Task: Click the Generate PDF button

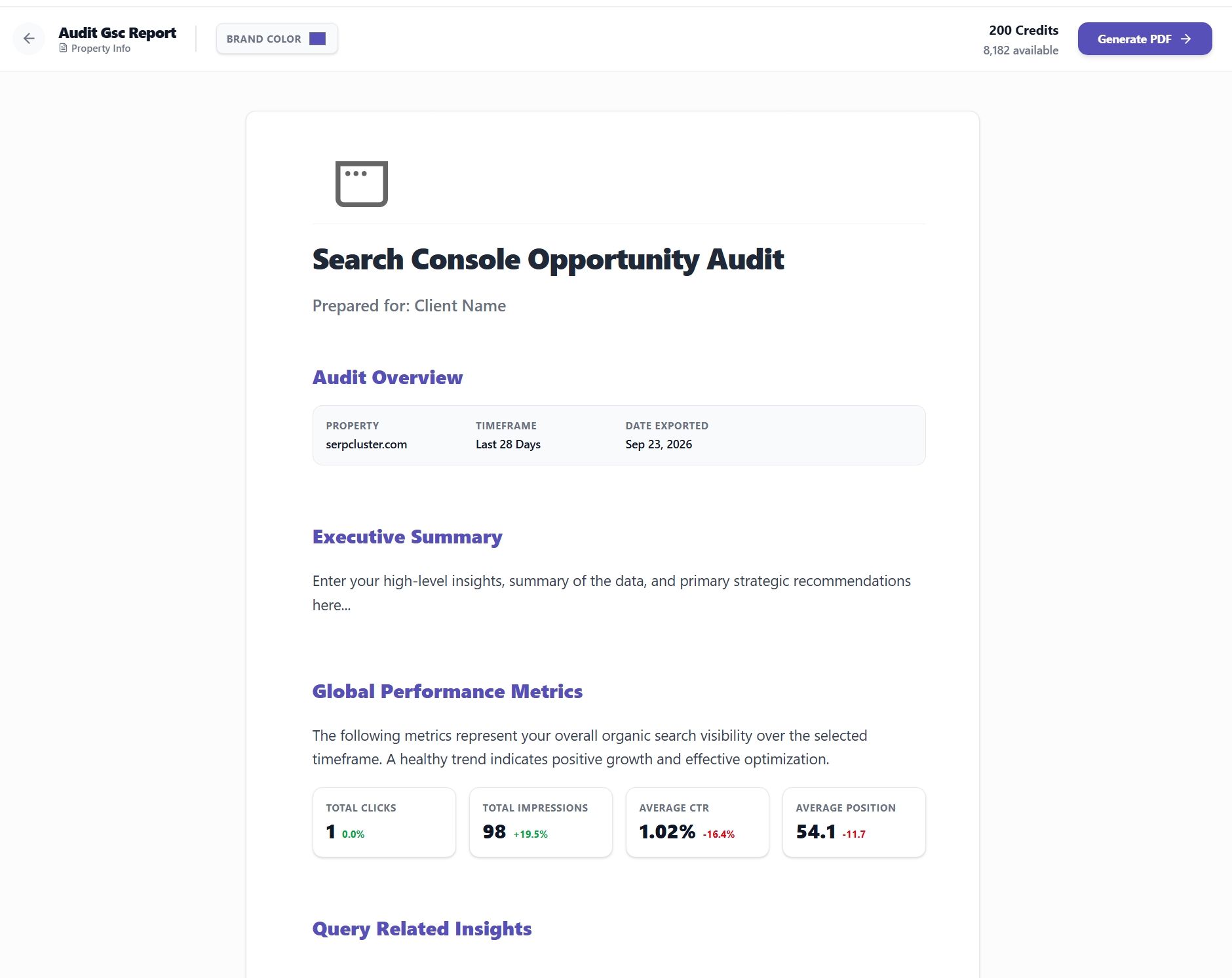Action: [x=1145, y=39]
